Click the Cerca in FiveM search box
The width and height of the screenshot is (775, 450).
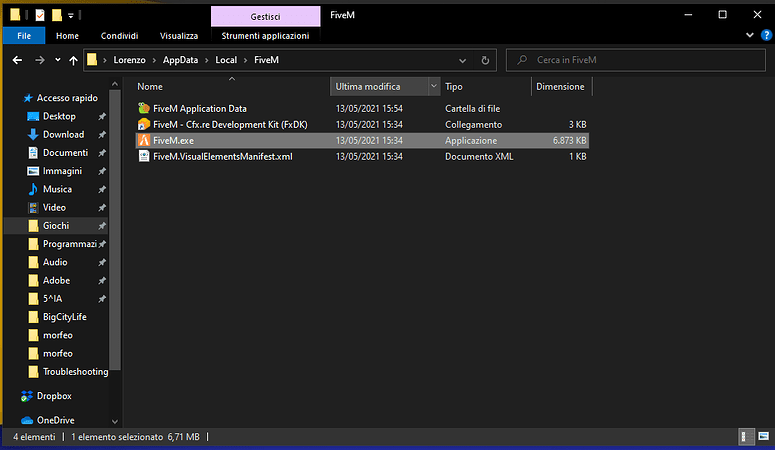point(636,60)
